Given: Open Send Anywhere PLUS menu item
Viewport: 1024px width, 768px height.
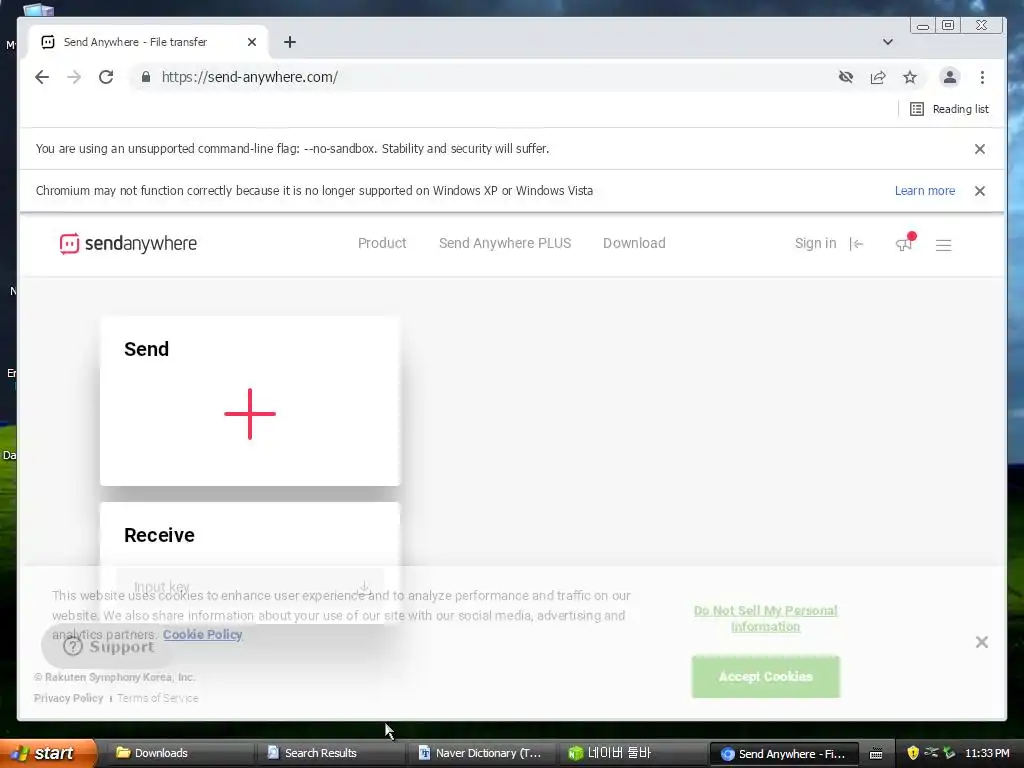Looking at the screenshot, I should [x=505, y=243].
